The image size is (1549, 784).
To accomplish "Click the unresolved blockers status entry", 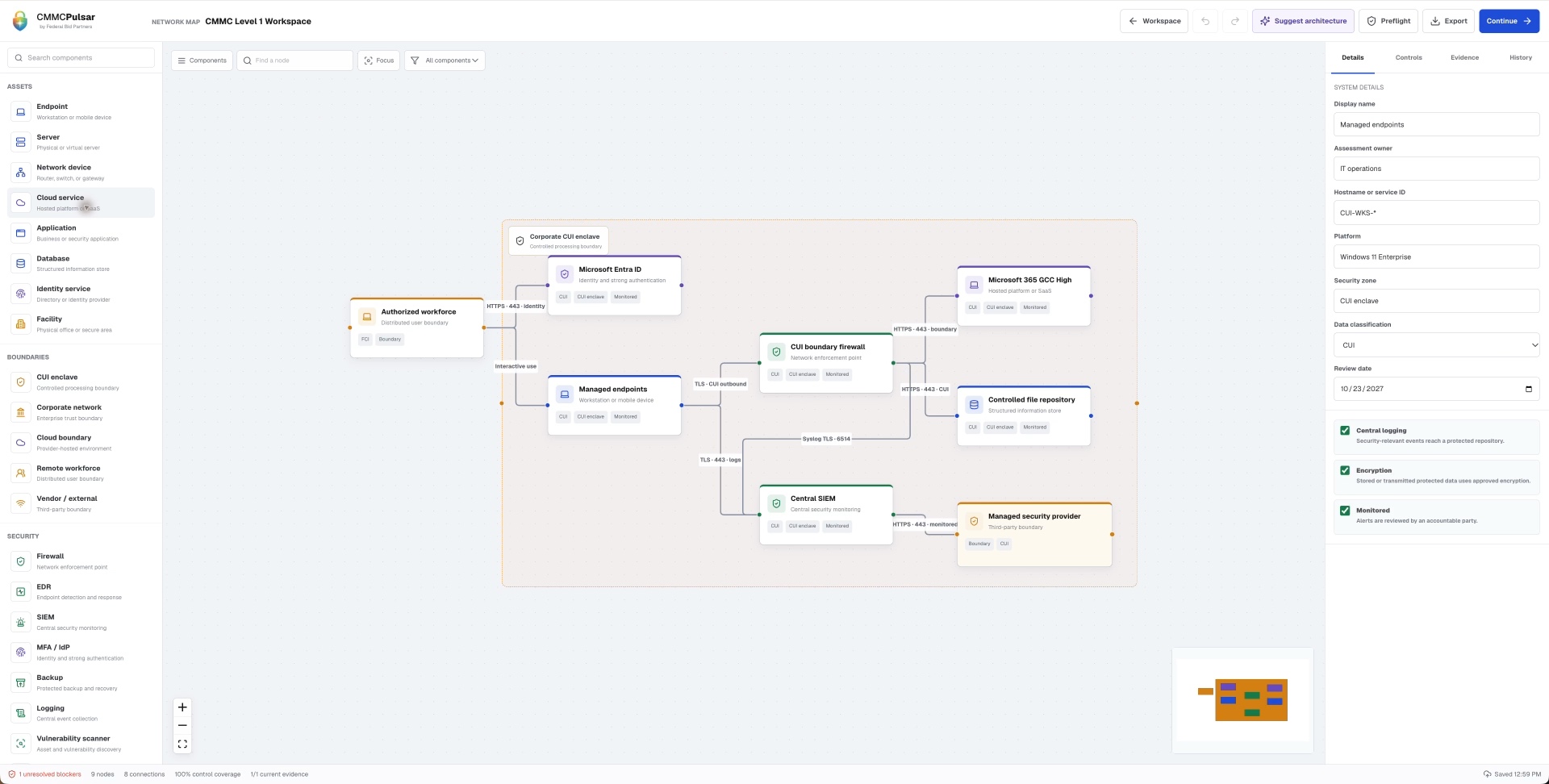I will pos(45,774).
